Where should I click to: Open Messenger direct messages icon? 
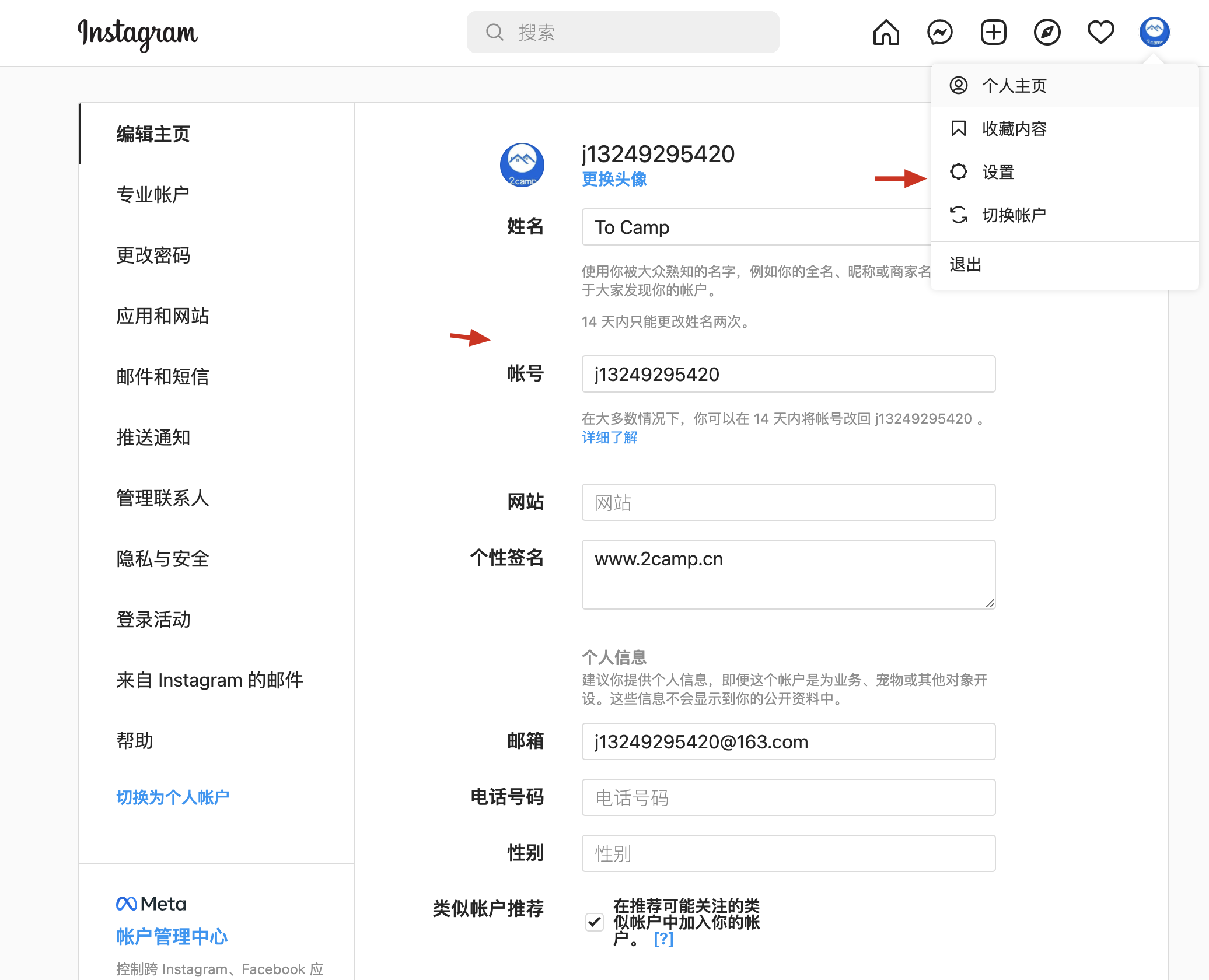click(939, 33)
